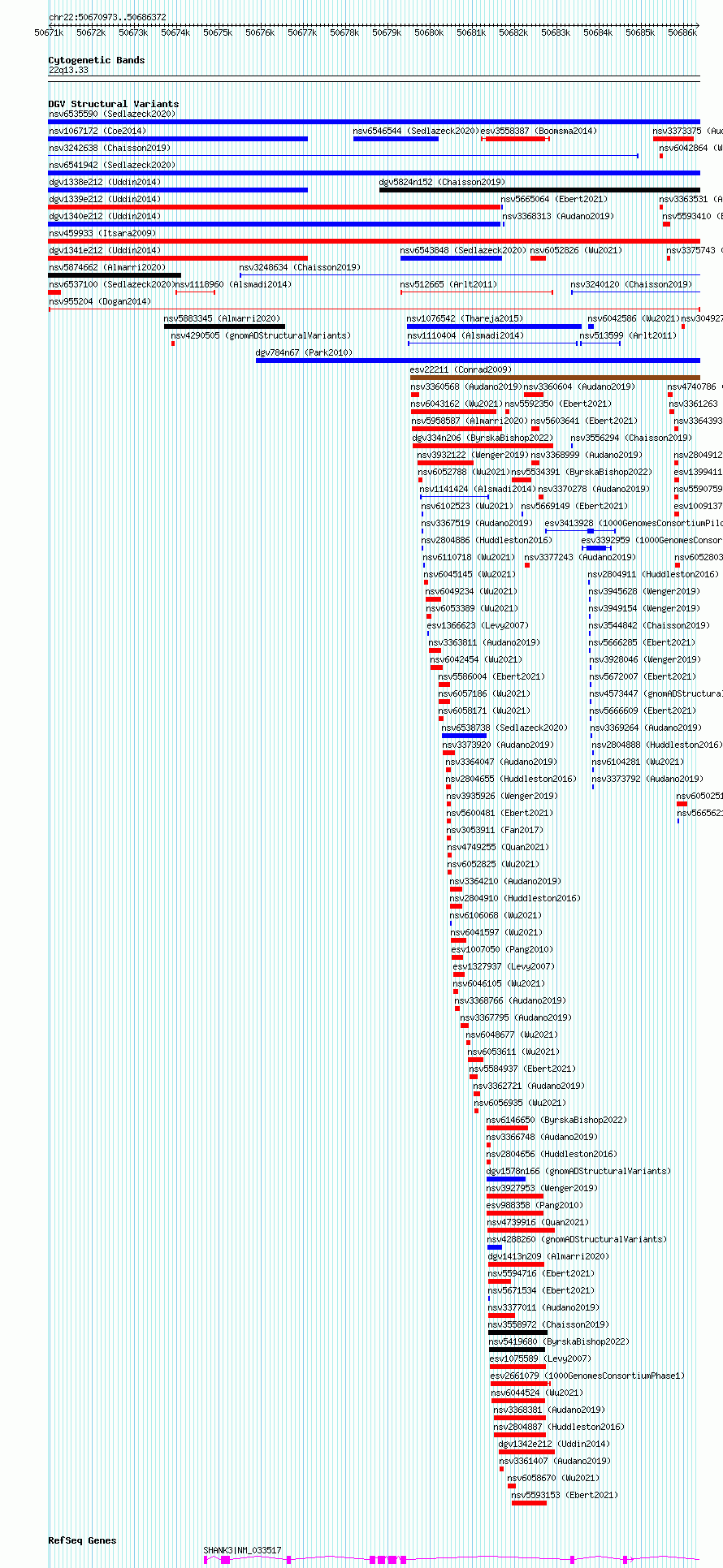This screenshot has width=723, height=1568.
Task: Select nsv5958587 (Almarri2020) label
Action: click(x=470, y=421)
